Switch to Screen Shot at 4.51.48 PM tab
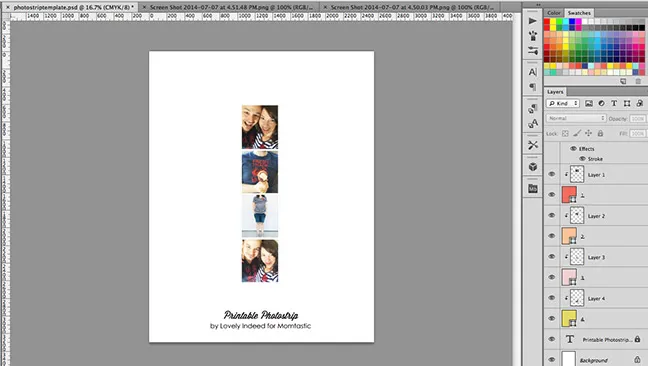 point(231,7)
